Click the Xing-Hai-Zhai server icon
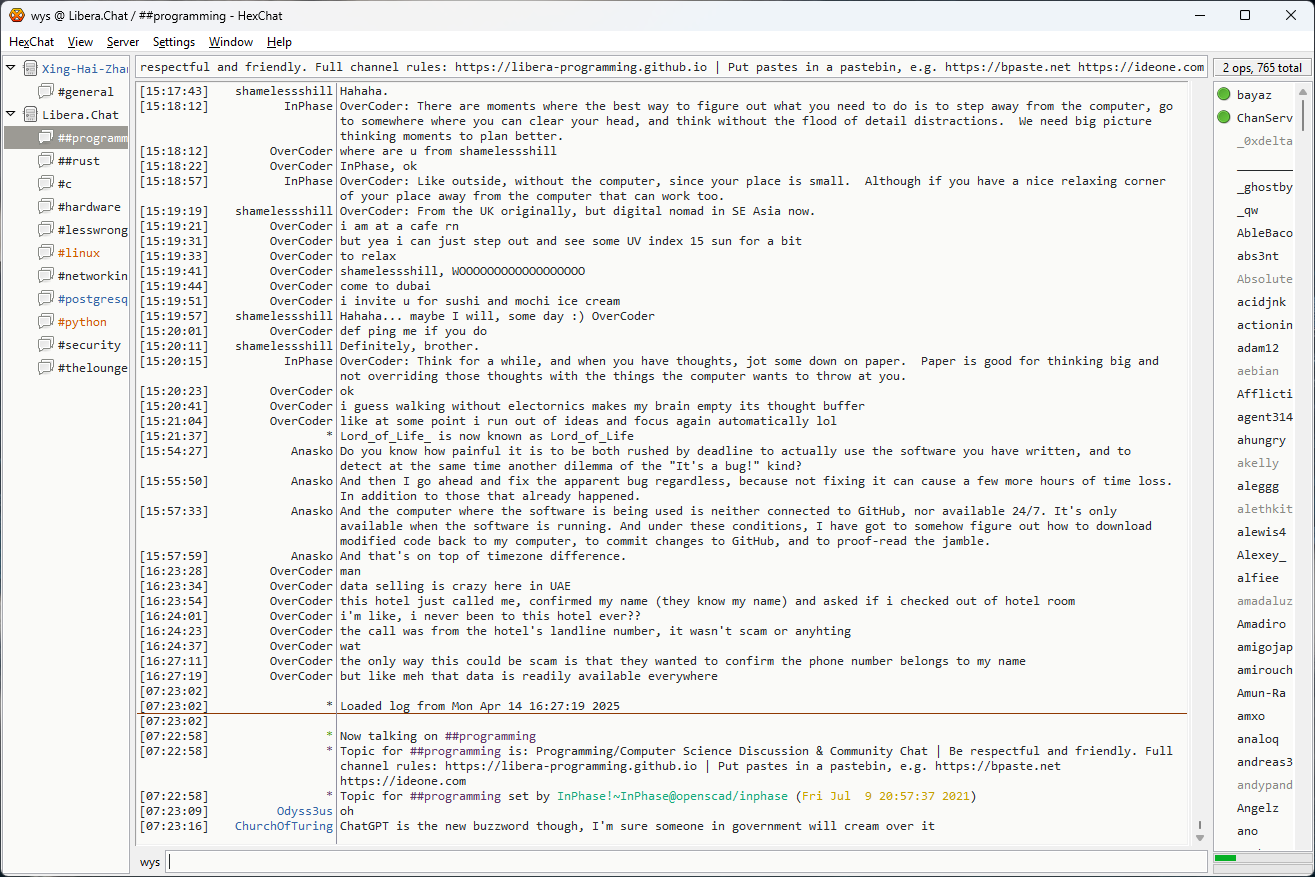The width and height of the screenshot is (1315, 877). pos(30,68)
